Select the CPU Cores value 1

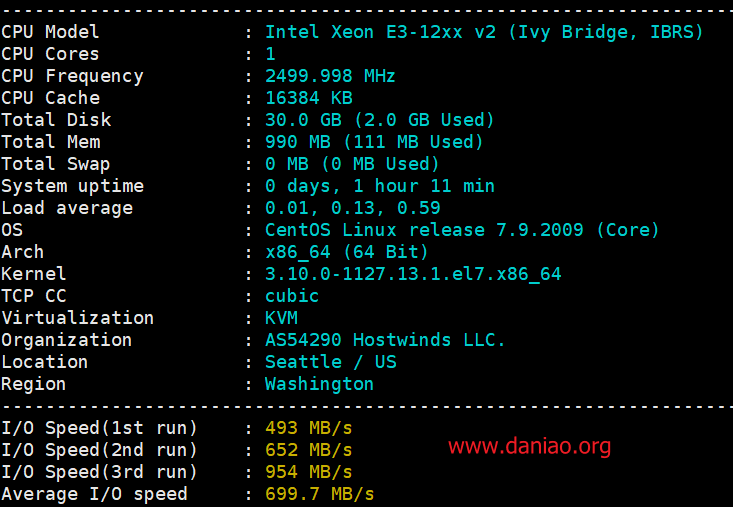pyautogui.click(x=270, y=54)
